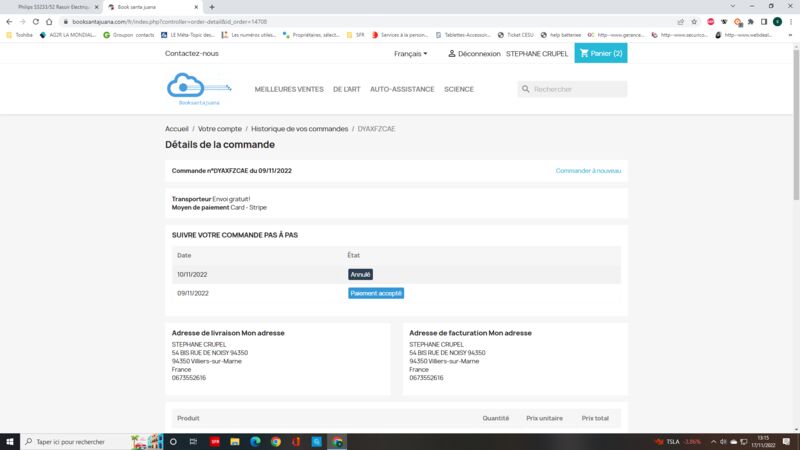Open MEILLEURES VENTES menu

[x=289, y=89]
